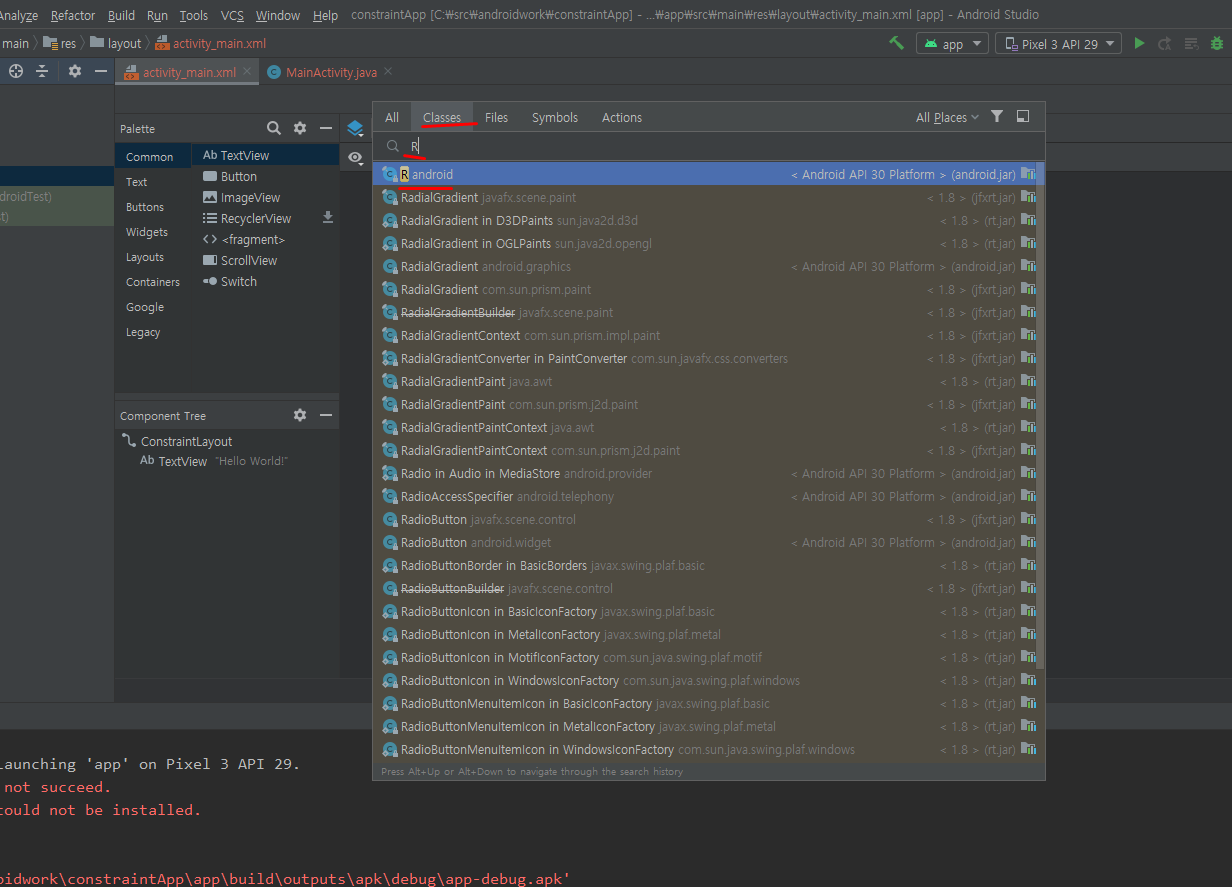The width and height of the screenshot is (1232, 887).
Task: Download RecyclerView dependency icon
Action: tap(328, 217)
